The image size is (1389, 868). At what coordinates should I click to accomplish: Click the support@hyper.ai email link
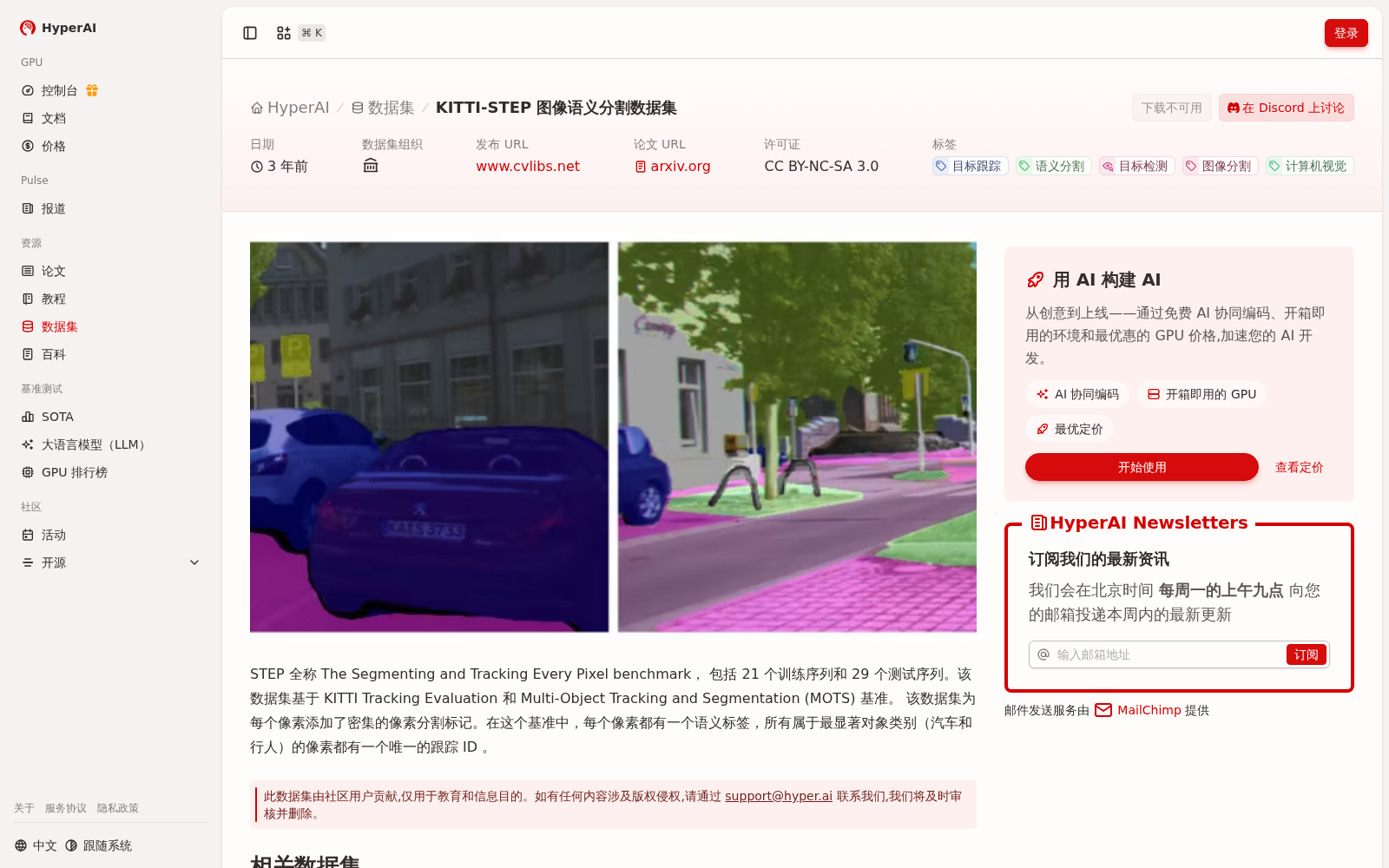(x=779, y=796)
